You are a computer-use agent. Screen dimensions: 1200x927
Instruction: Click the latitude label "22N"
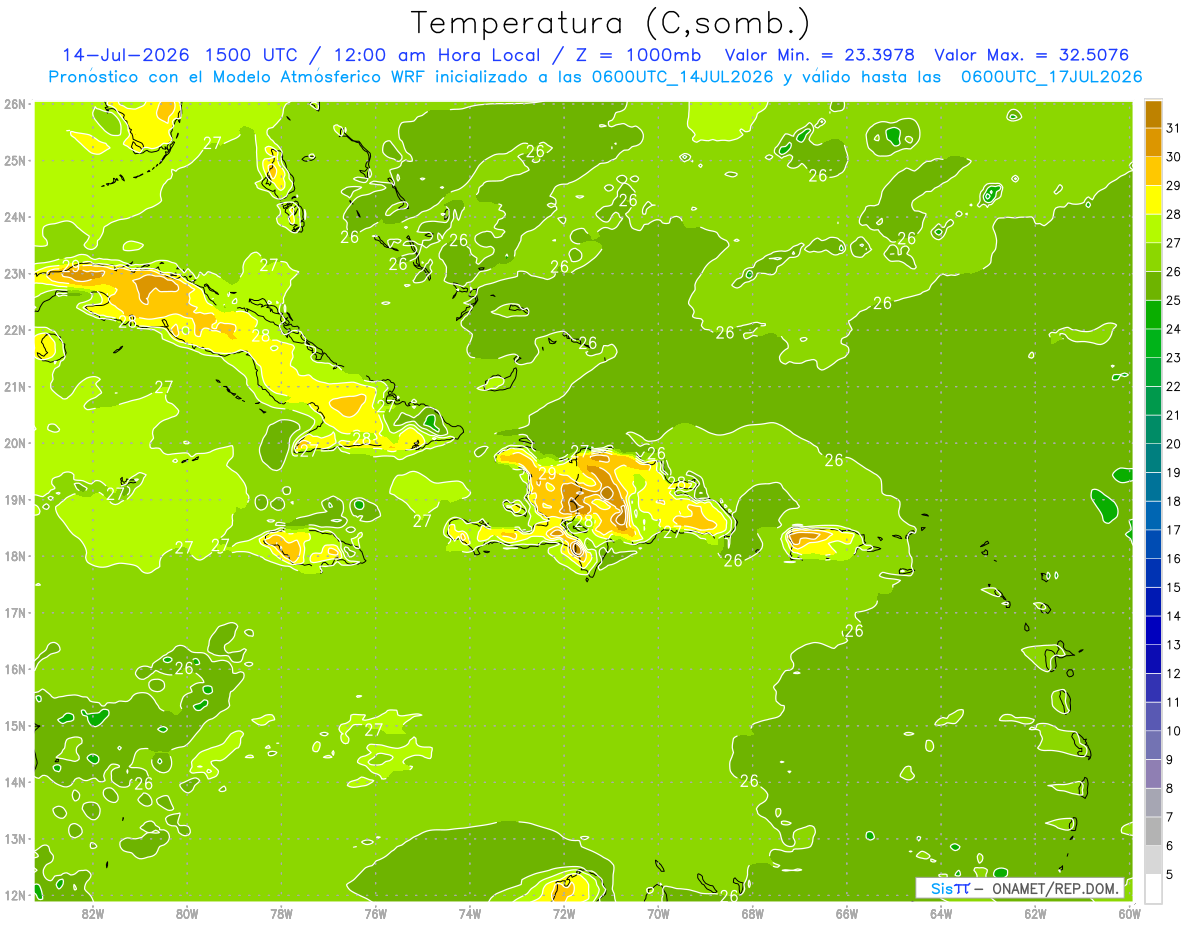click(x=15, y=330)
